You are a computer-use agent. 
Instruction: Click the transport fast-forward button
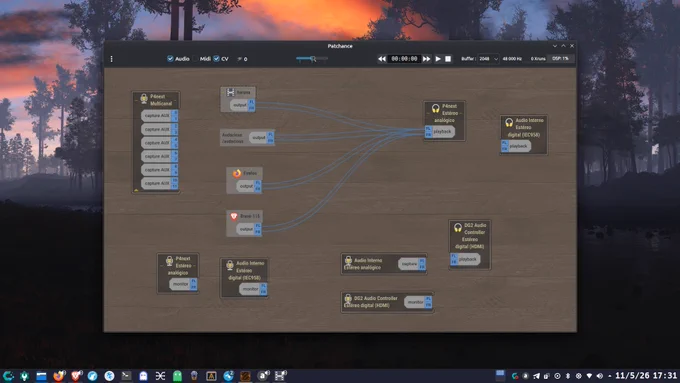coord(427,59)
